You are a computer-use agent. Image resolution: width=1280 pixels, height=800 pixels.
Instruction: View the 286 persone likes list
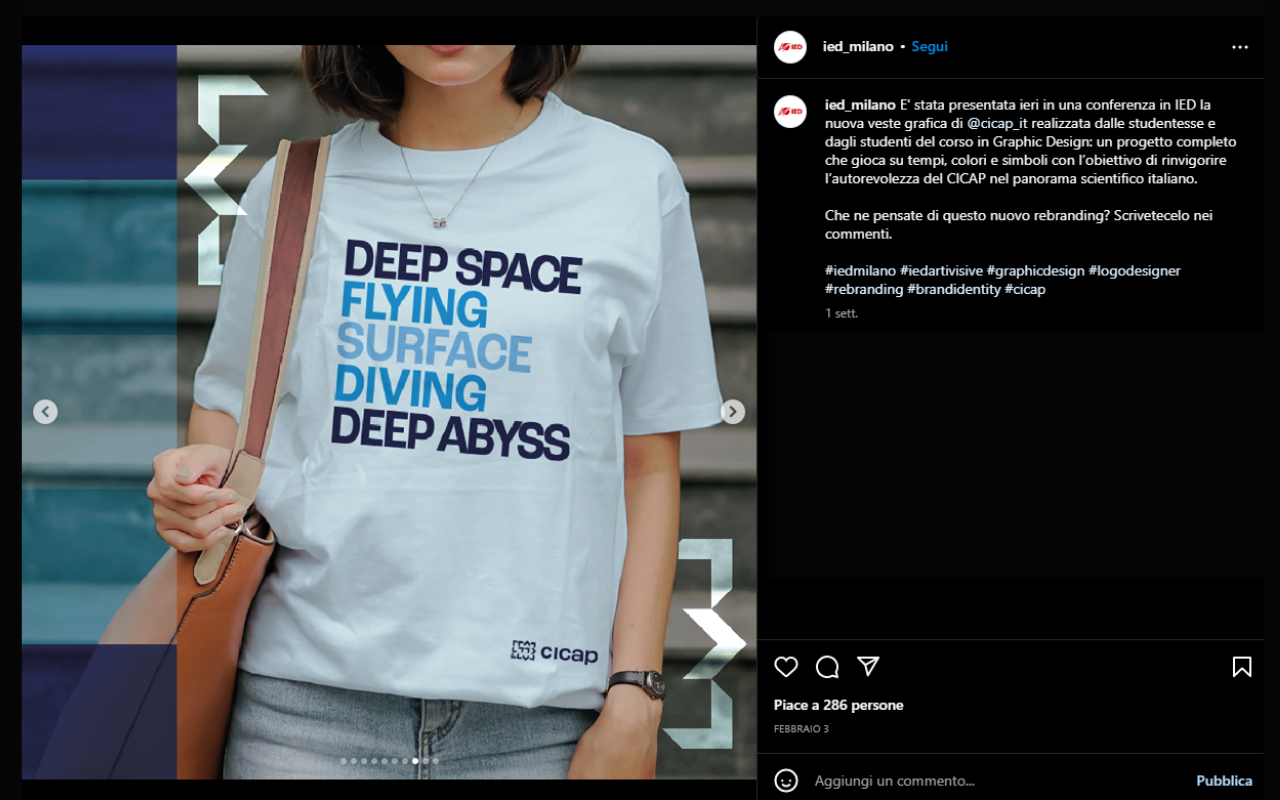(x=862, y=705)
